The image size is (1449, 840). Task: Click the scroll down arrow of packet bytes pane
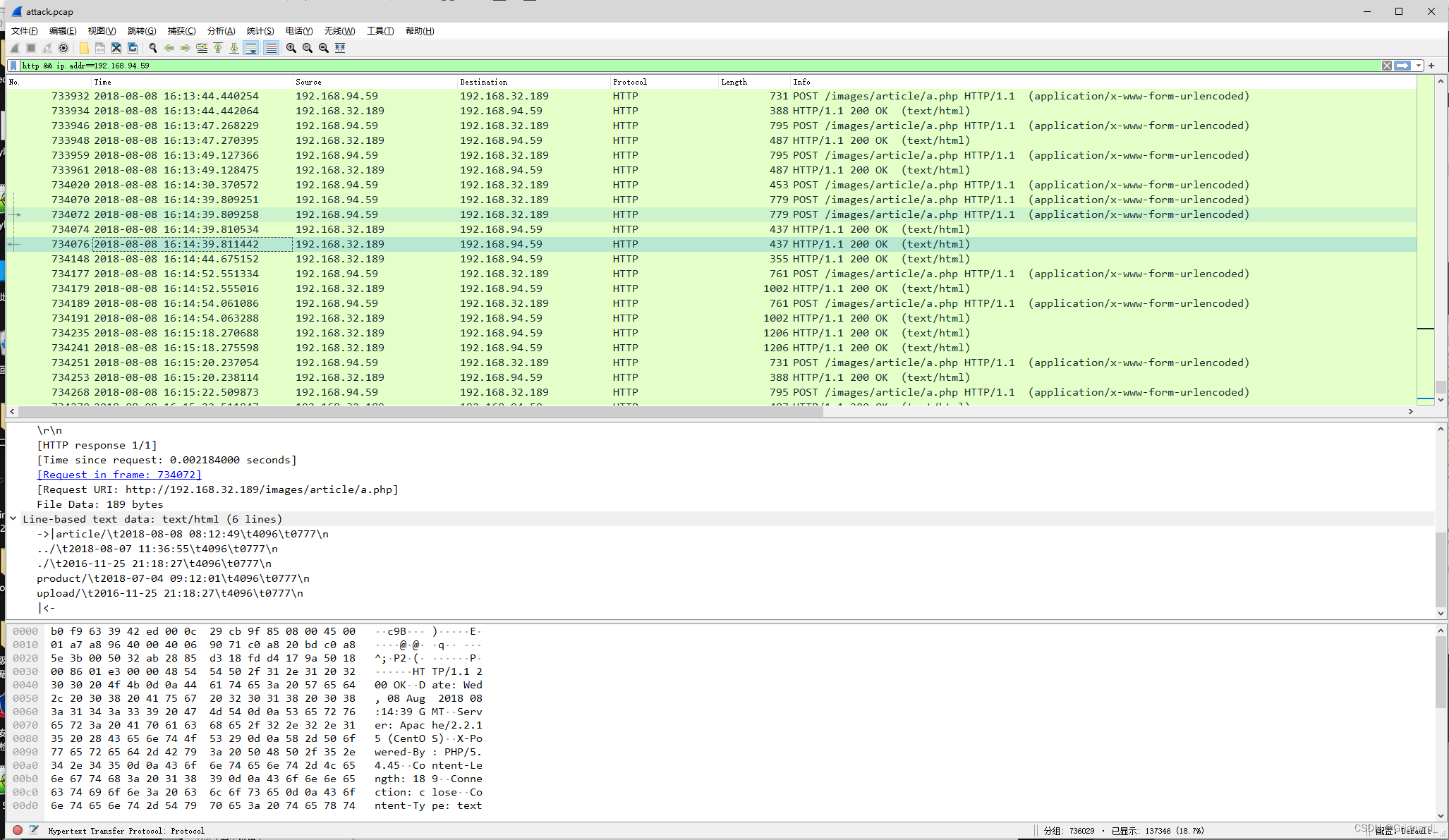coord(1441,816)
